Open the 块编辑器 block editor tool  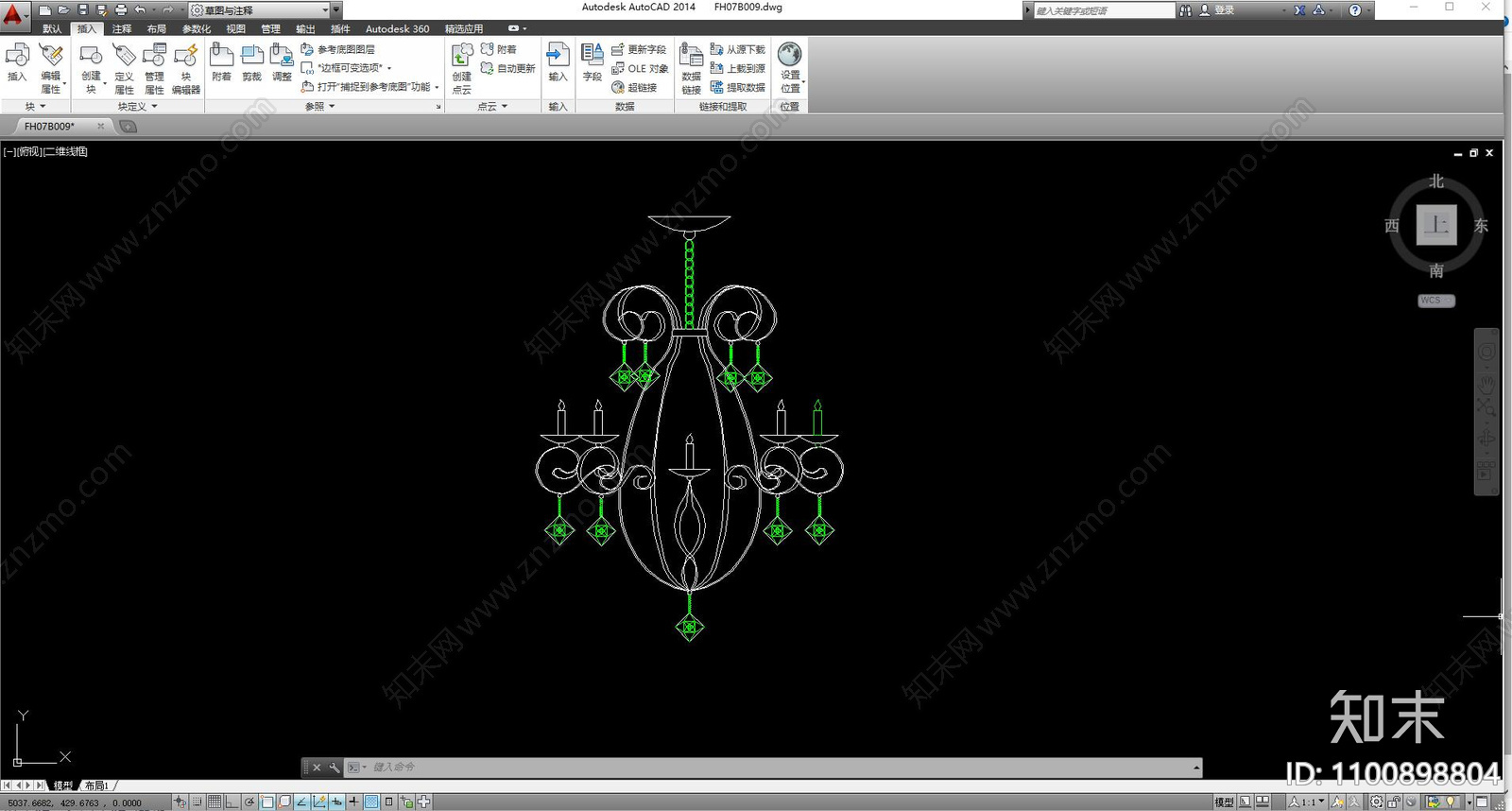186,68
